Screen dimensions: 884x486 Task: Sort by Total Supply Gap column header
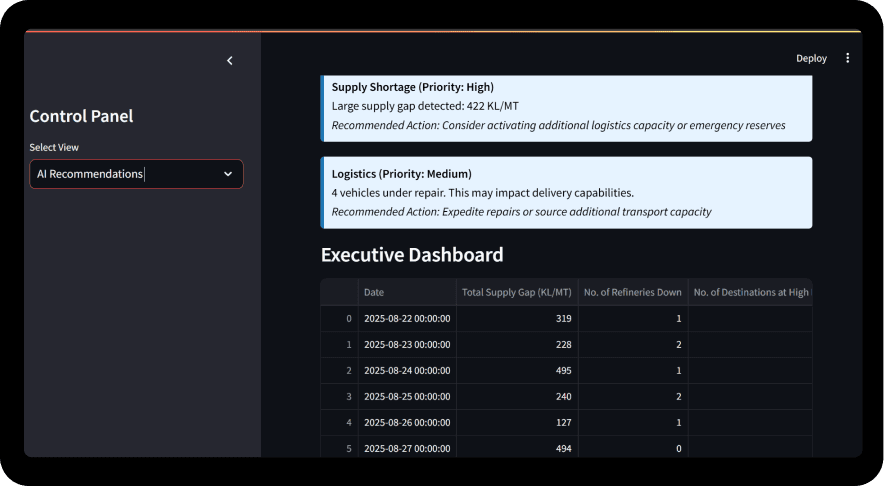tap(516, 292)
